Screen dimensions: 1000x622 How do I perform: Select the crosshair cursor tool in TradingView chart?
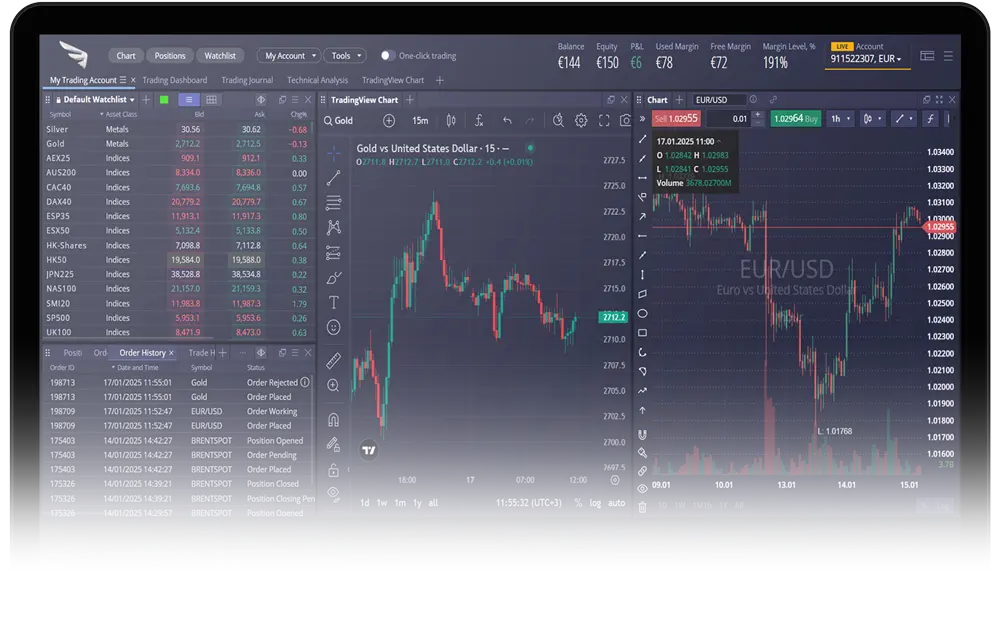(x=334, y=153)
